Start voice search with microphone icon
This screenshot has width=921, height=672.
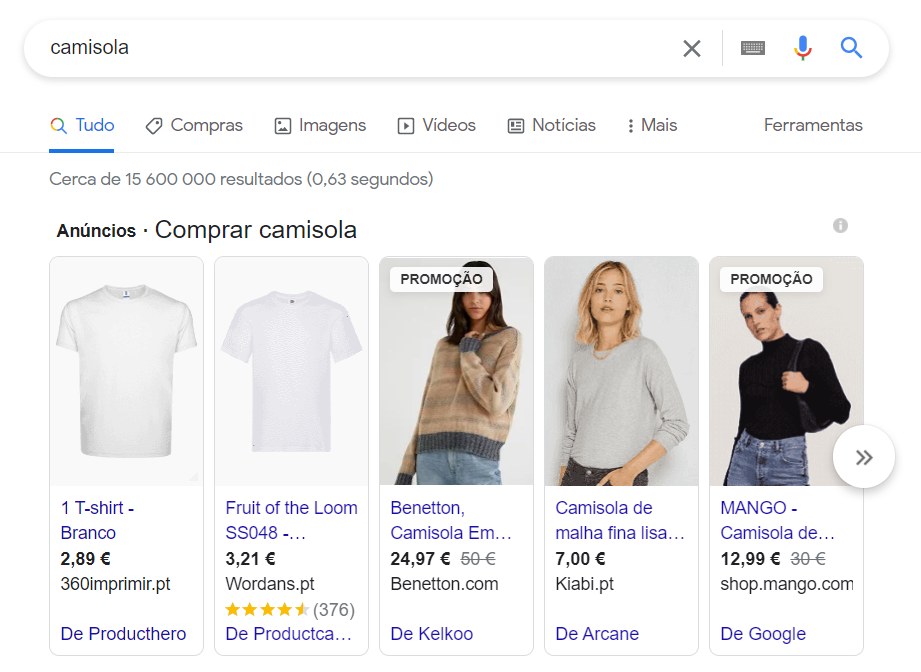[802, 48]
